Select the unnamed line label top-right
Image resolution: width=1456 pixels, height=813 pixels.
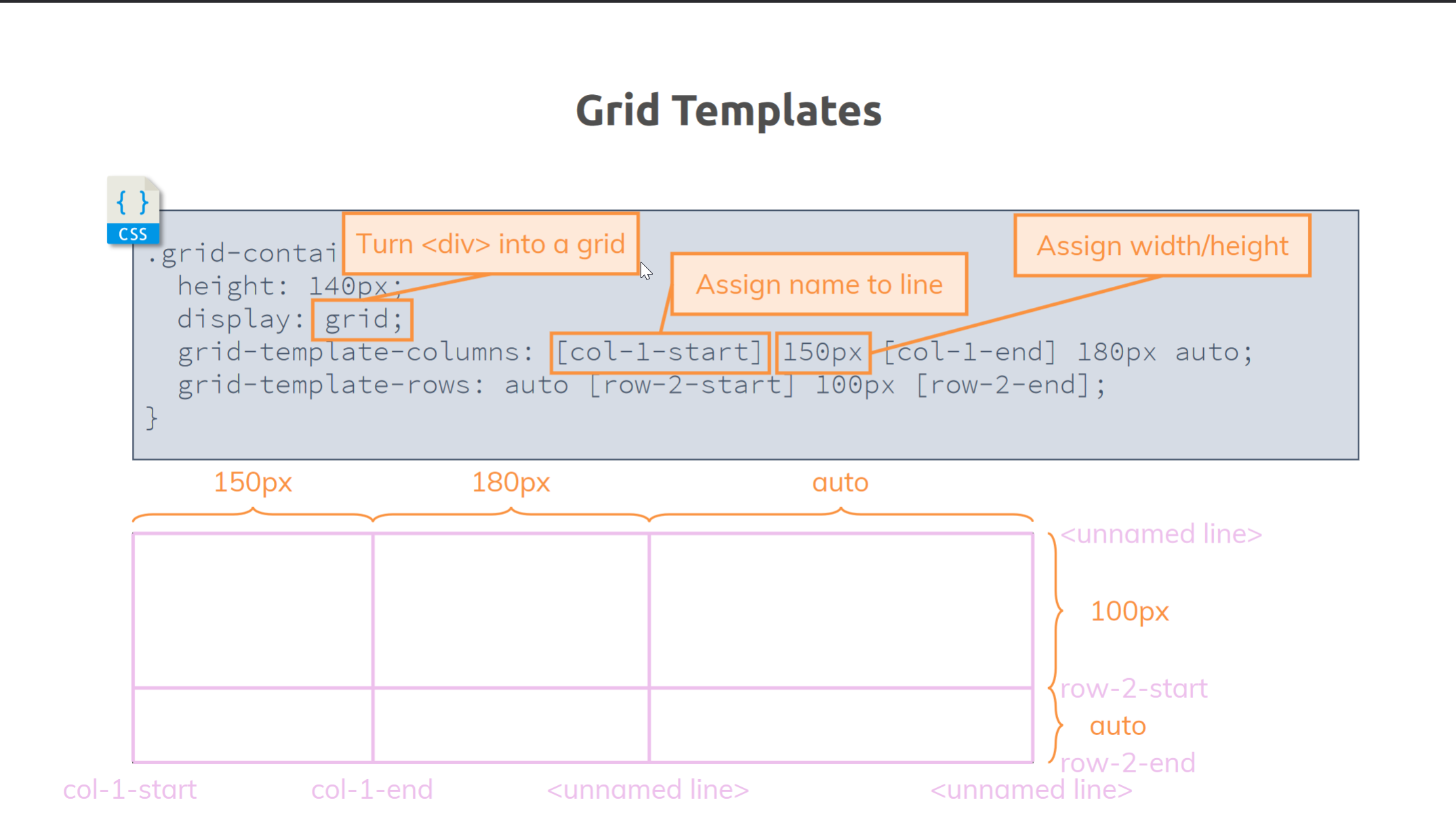pyautogui.click(x=1160, y=533)
